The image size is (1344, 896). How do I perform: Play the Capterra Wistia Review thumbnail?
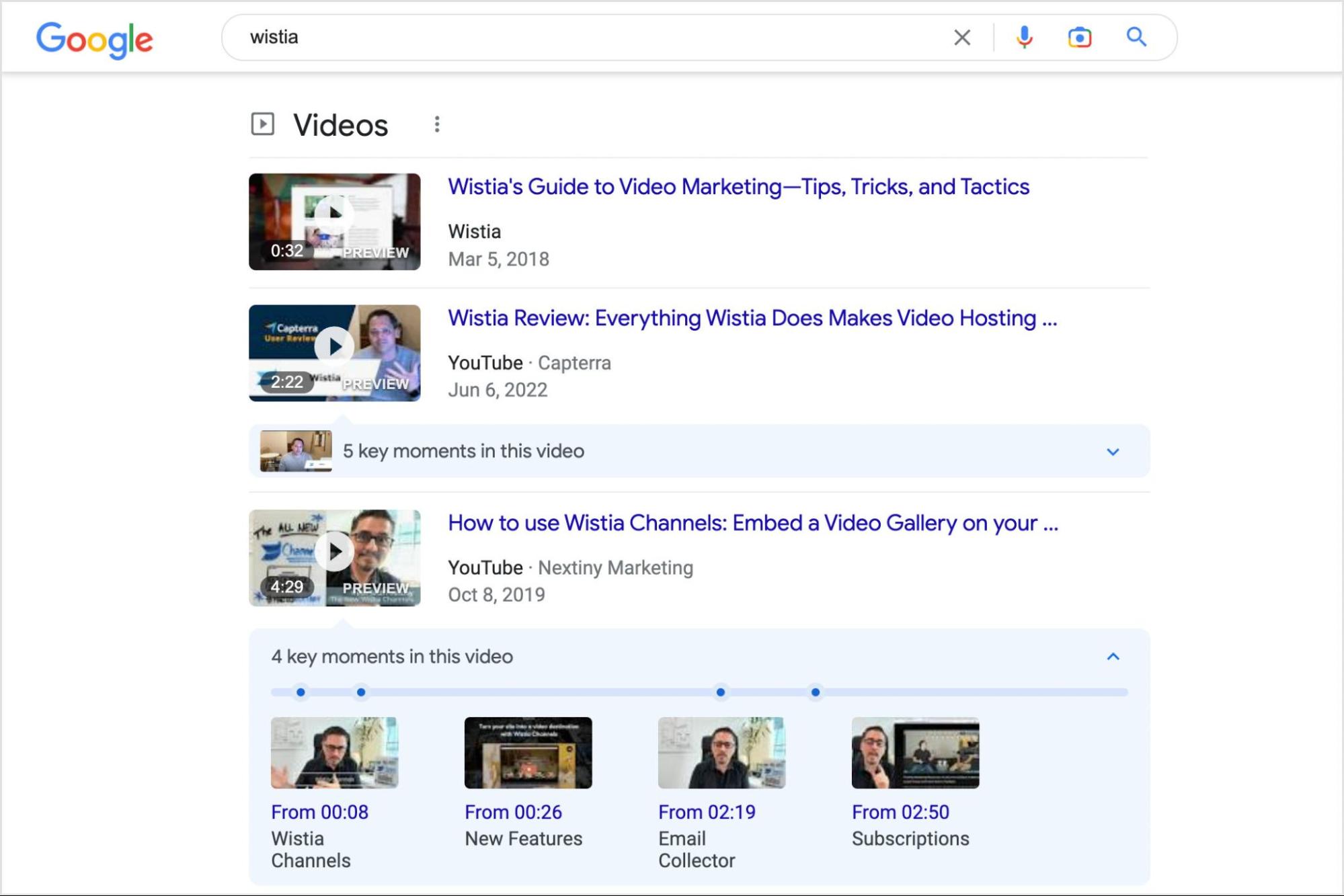click(x=335, y=353)
